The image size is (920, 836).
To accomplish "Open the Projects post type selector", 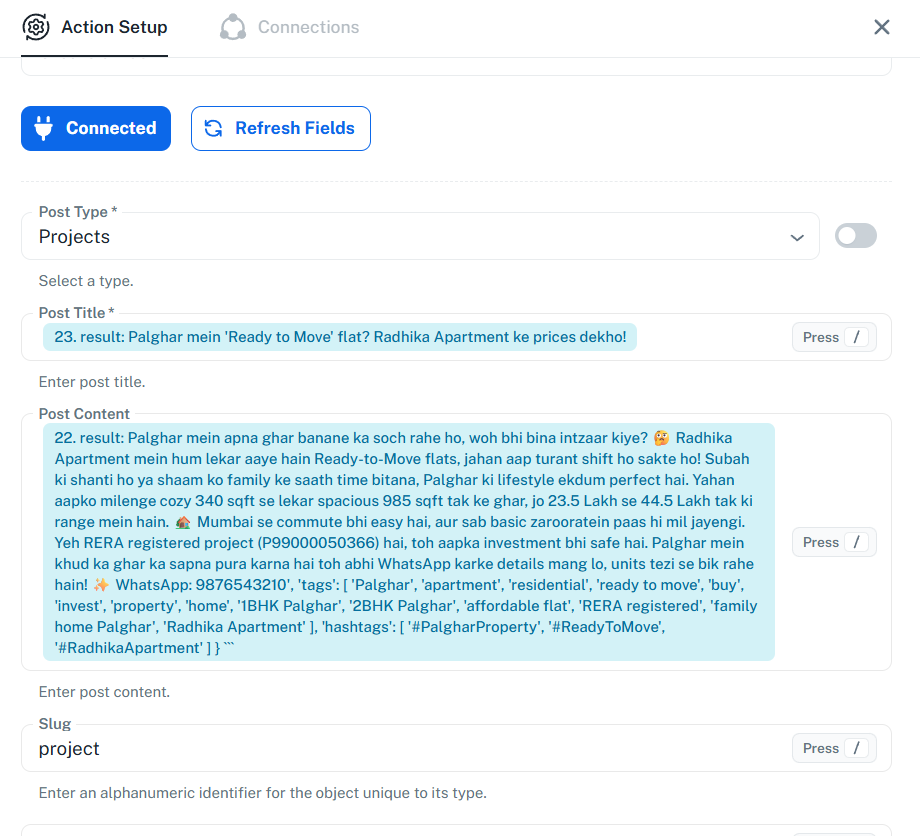I will [420, 236].
